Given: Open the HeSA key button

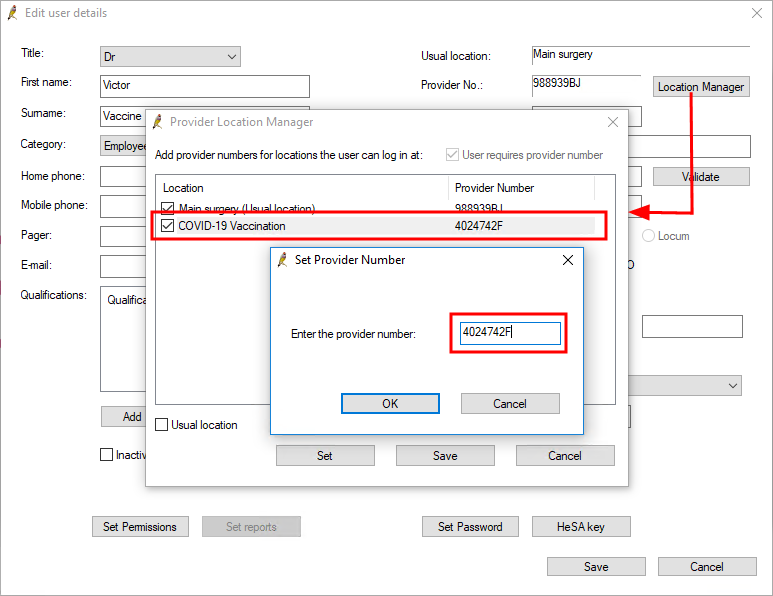Looking at the screenshot, I should pyautogui.click(x=581, y=526).
